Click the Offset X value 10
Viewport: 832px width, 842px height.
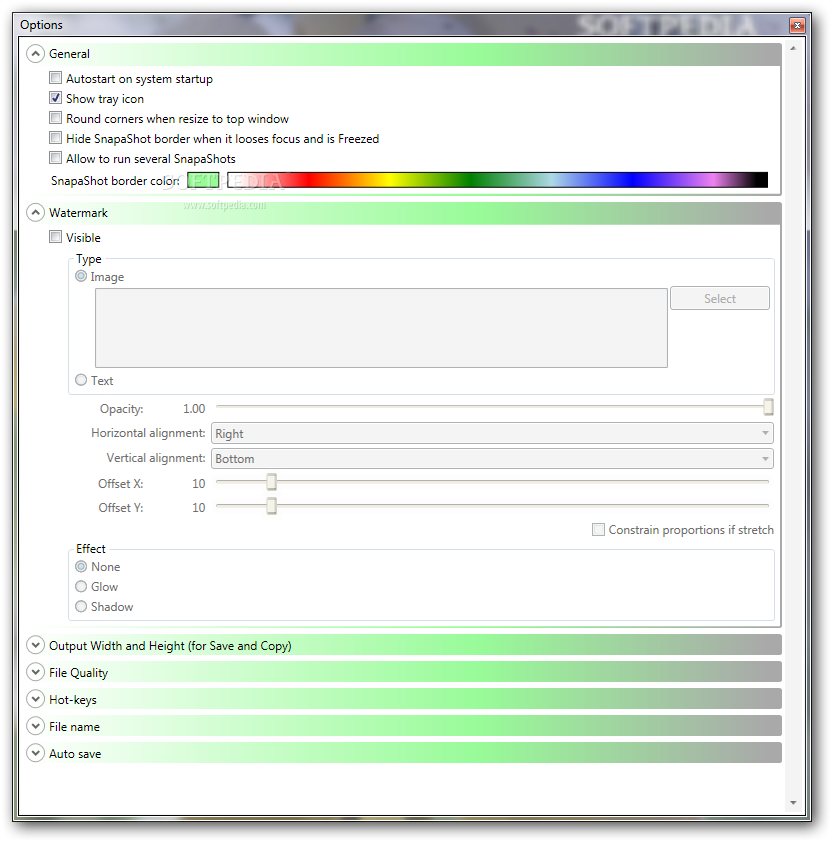199,483
